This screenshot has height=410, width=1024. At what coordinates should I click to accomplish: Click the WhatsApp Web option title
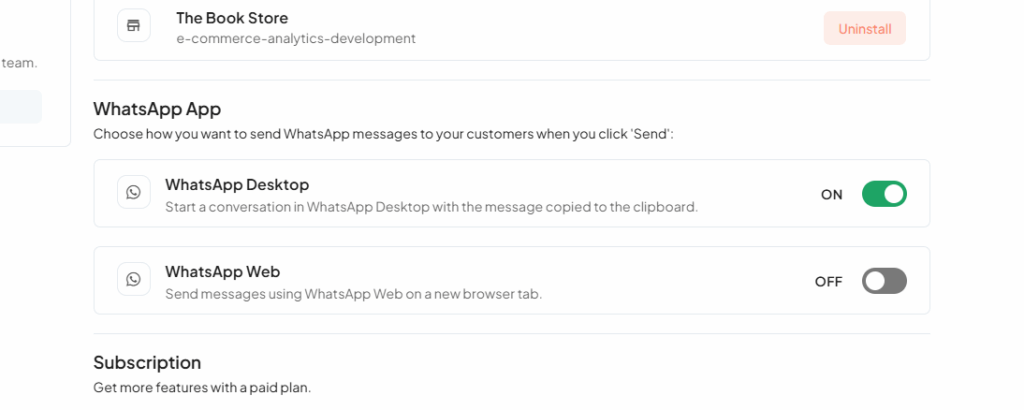pos(222,272)
